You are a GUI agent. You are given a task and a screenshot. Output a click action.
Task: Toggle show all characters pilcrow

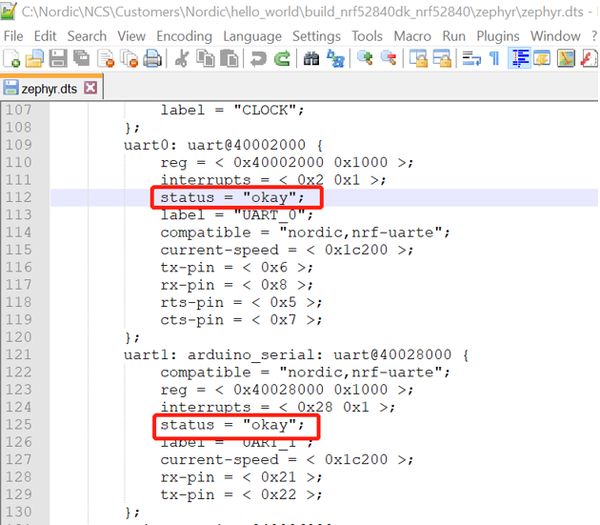point(494,59)
